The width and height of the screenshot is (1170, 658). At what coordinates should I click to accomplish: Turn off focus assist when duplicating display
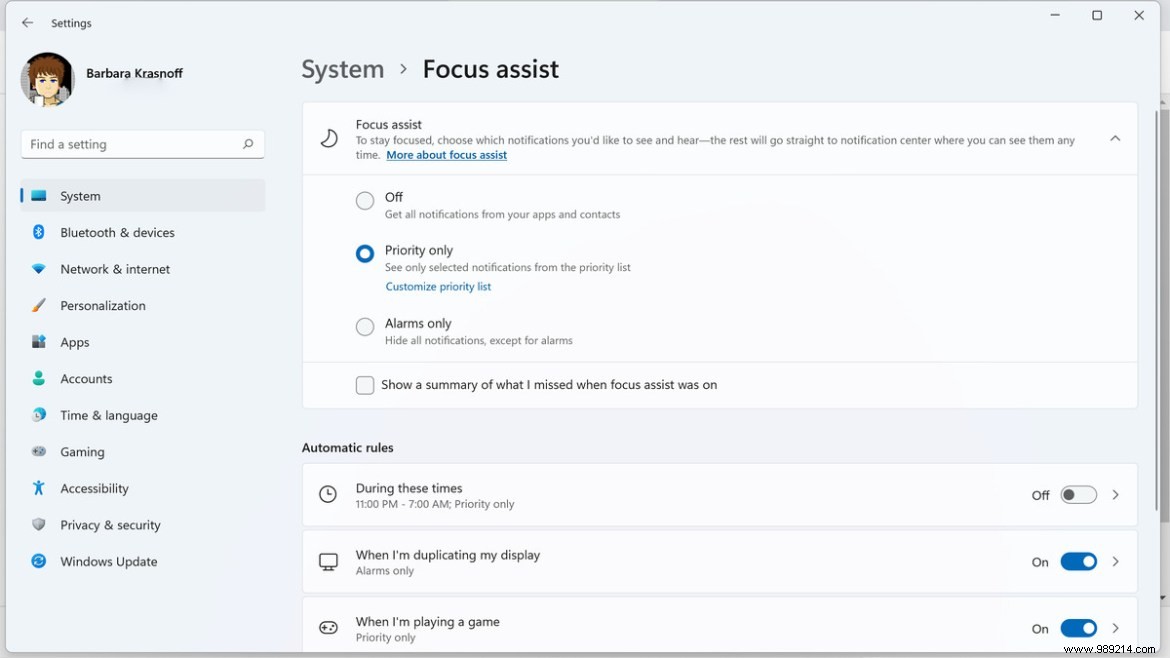[1078, 561]
